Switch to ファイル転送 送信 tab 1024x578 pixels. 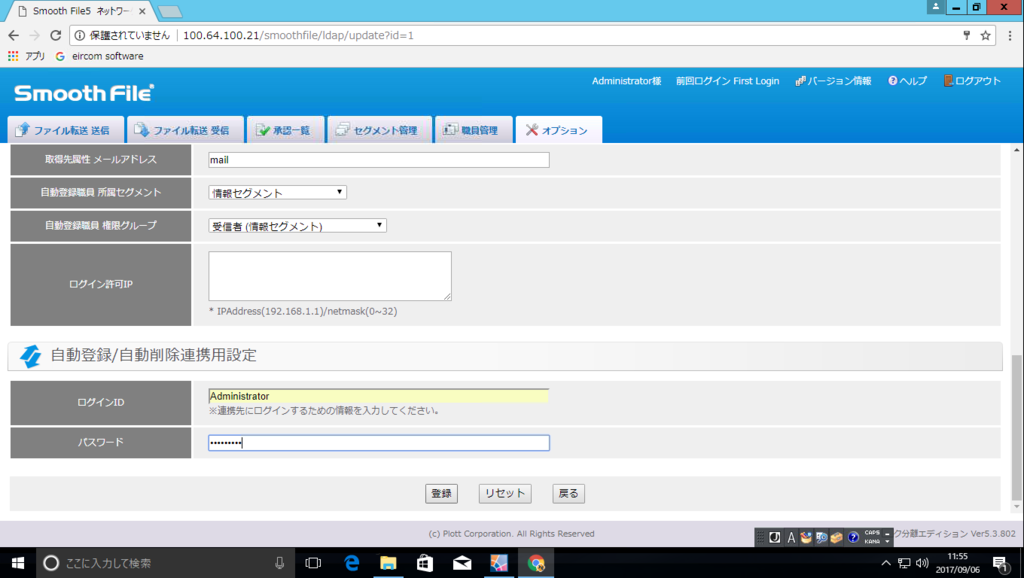coord(66,129)
